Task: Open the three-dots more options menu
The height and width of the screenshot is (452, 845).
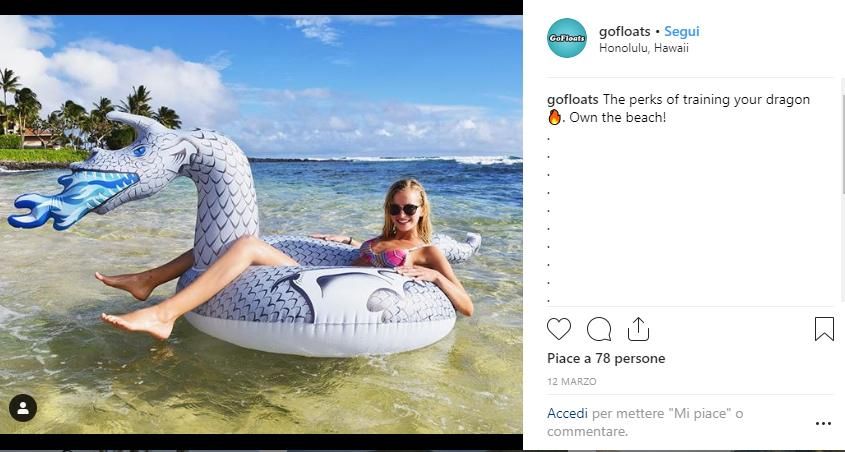Action: click(823, 423)
